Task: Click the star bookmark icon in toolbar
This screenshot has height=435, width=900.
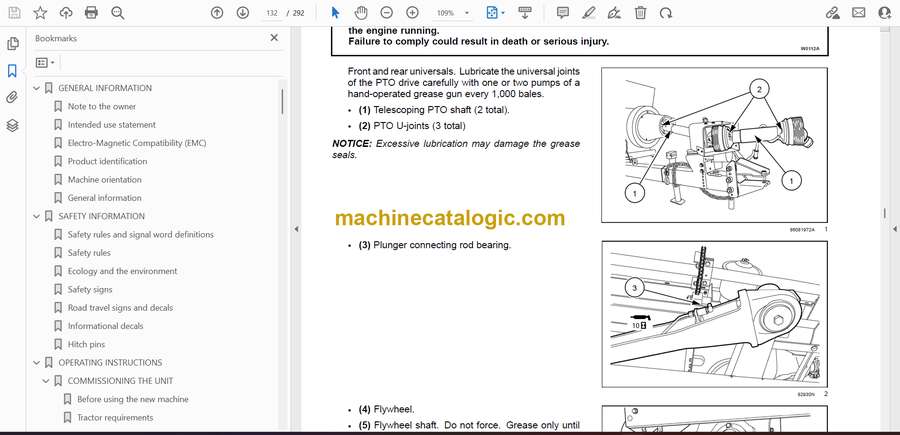Action: coord(40,13)
